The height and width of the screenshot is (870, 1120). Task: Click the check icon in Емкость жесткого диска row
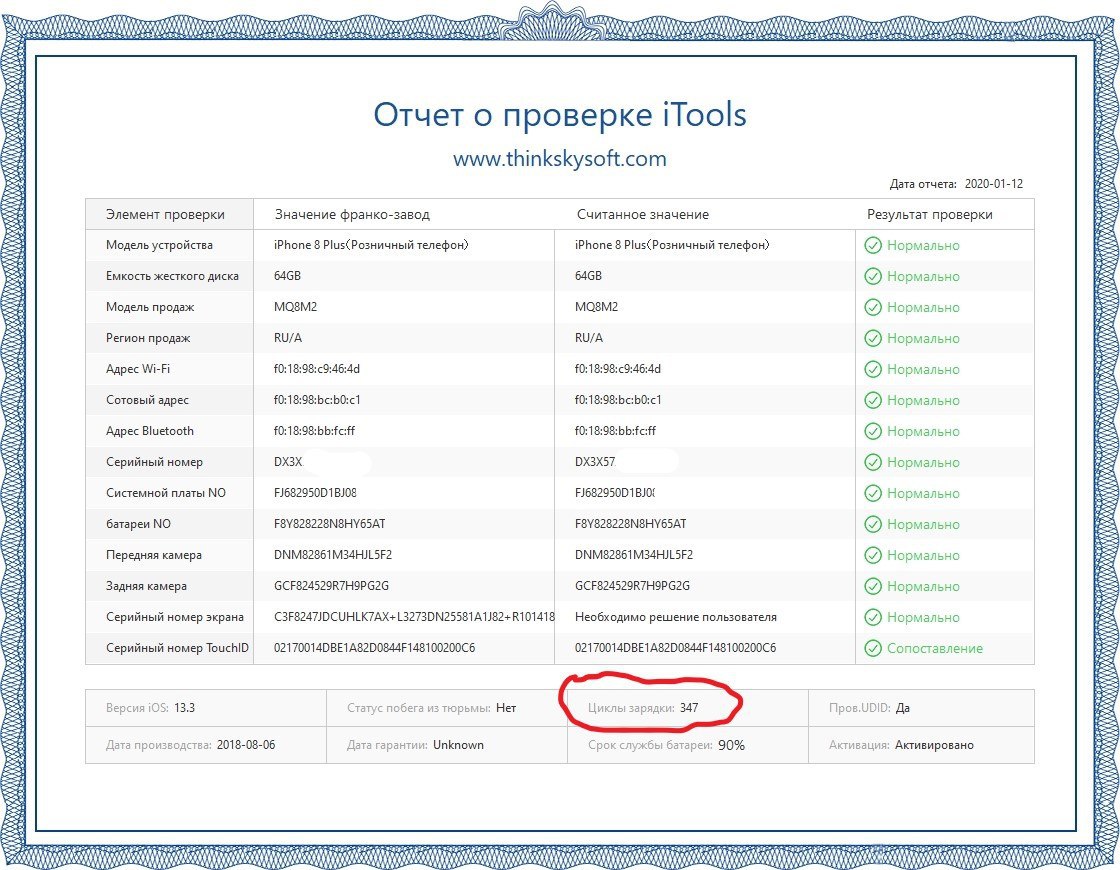click(873, 276)
